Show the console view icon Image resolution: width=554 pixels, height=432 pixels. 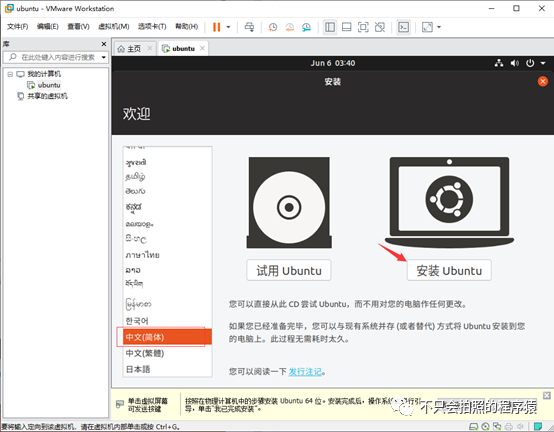click(403, 27)
